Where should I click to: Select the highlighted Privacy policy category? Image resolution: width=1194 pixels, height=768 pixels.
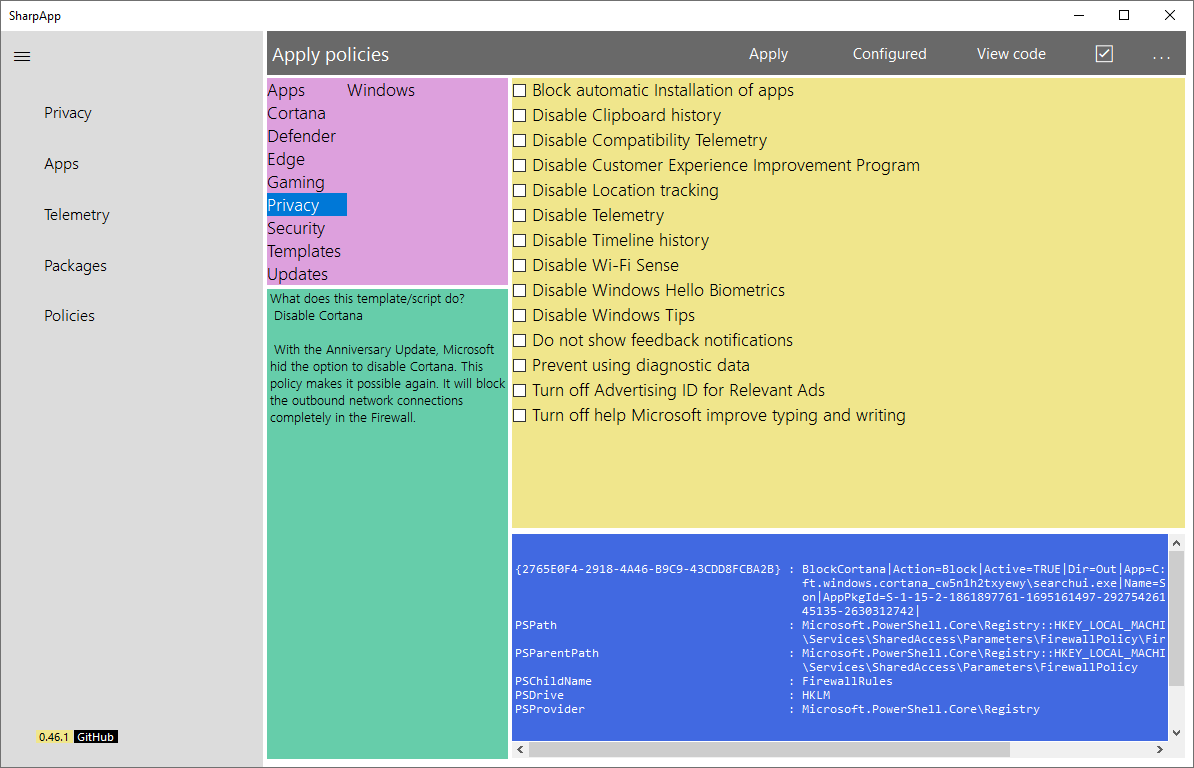coord(307,205)
